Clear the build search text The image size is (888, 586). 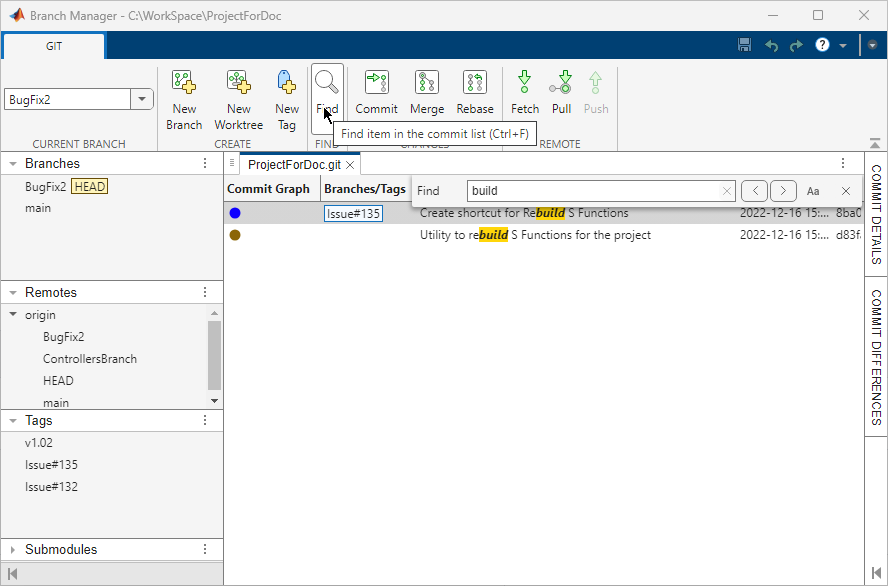(x=727, y=190)
